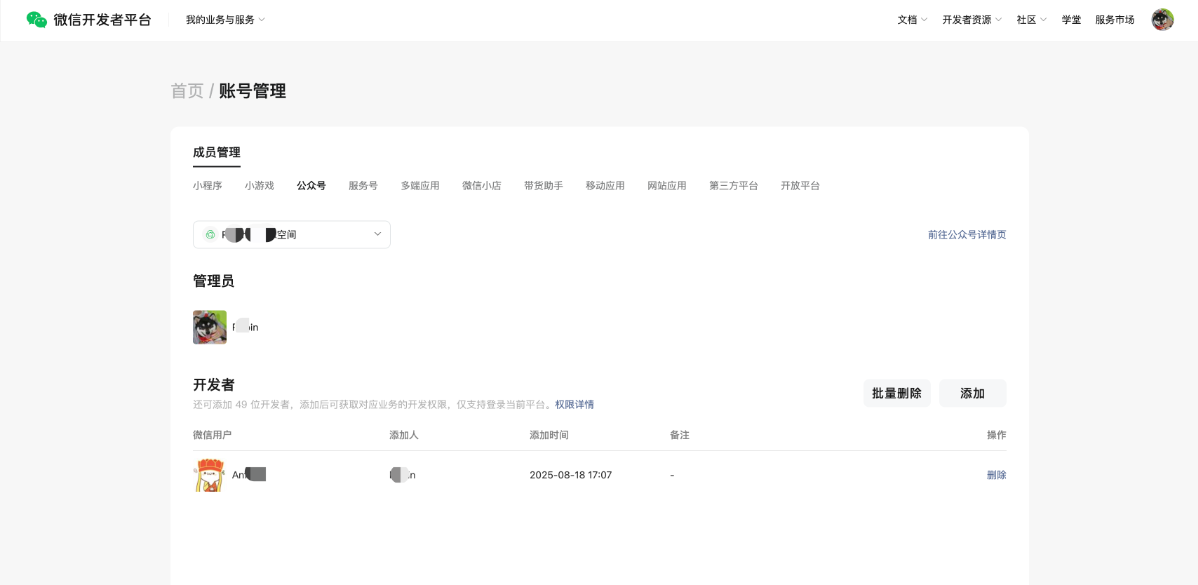
Task: Switch to the 小游戏 tab
Action: tap(259, 186)
